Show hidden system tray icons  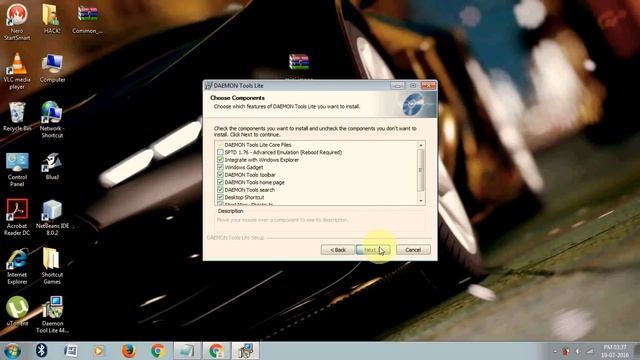pyautogui.click(x=555, y=351)
